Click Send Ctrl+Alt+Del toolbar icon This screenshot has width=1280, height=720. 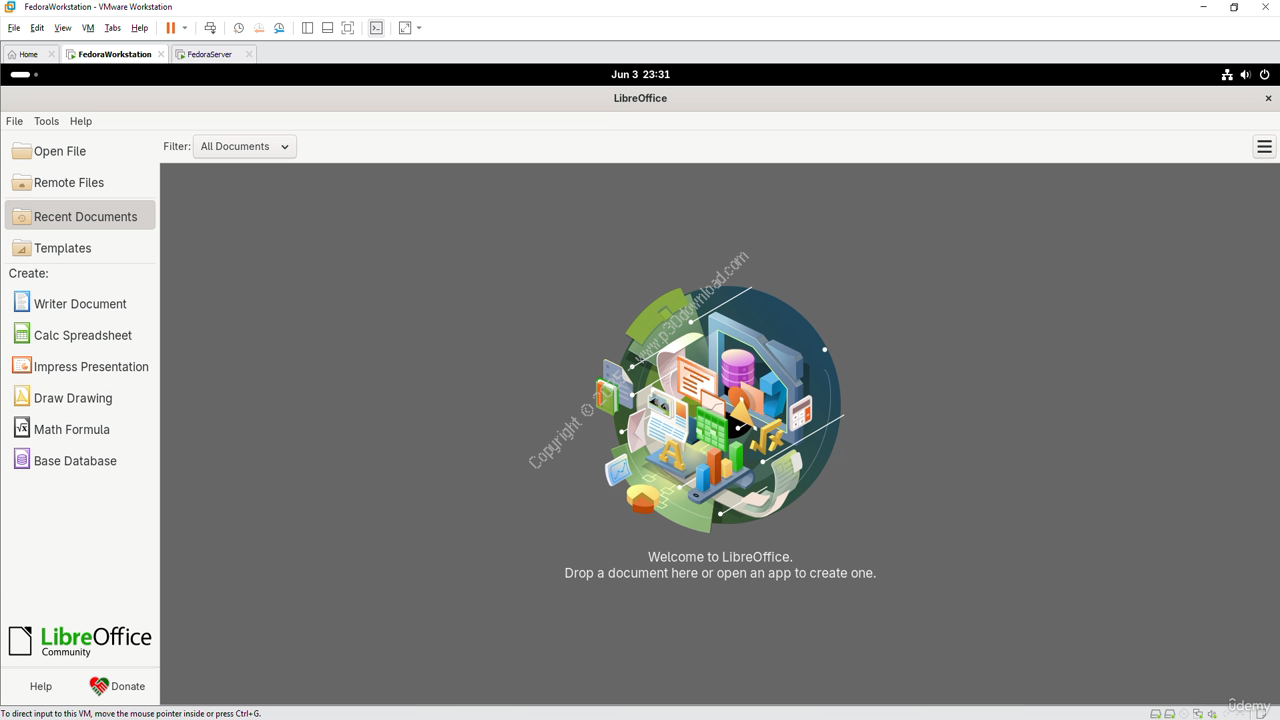tap(209, 28)
